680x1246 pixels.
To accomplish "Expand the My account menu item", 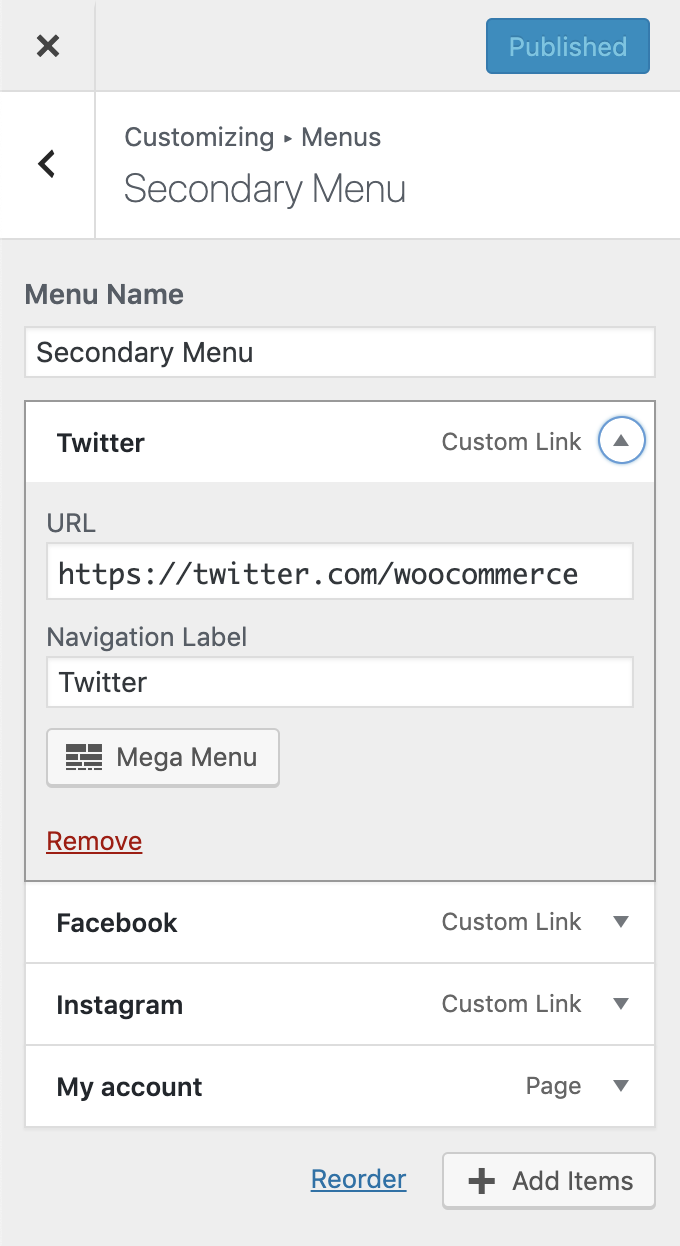I will click(x=621, y=1086).
